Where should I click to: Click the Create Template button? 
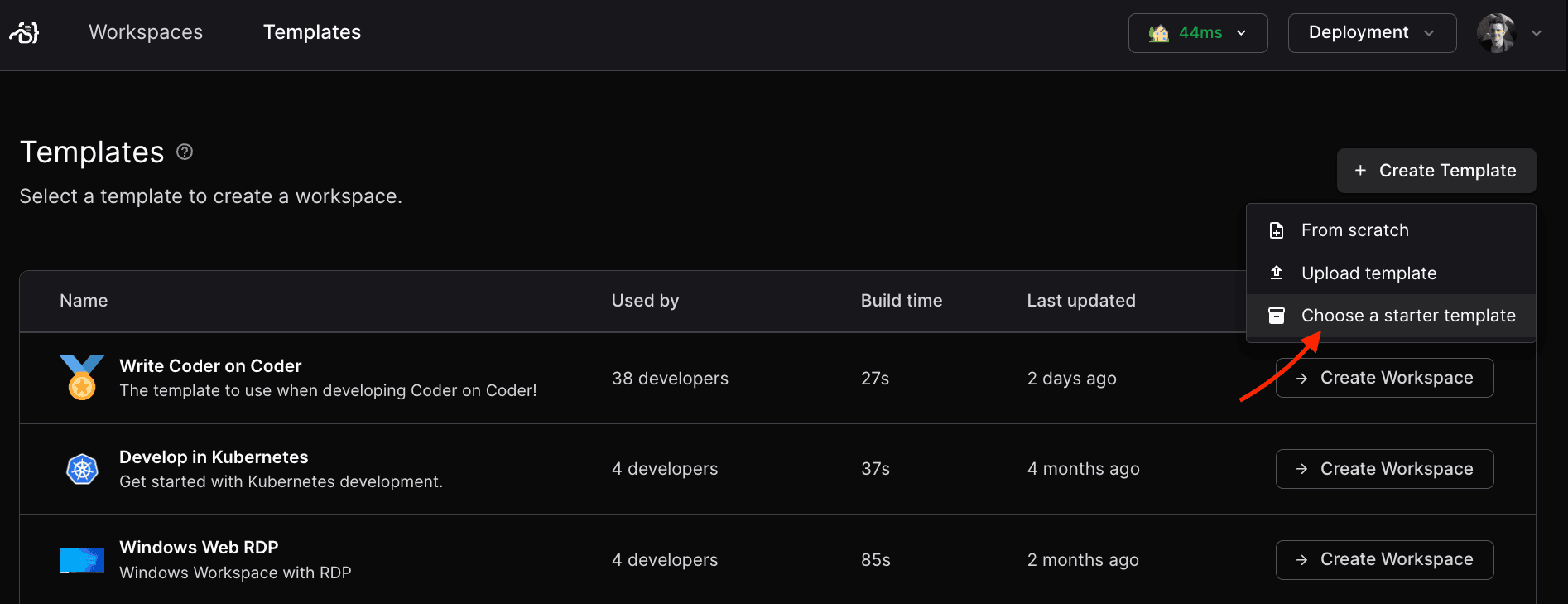tap(1436, 171)
